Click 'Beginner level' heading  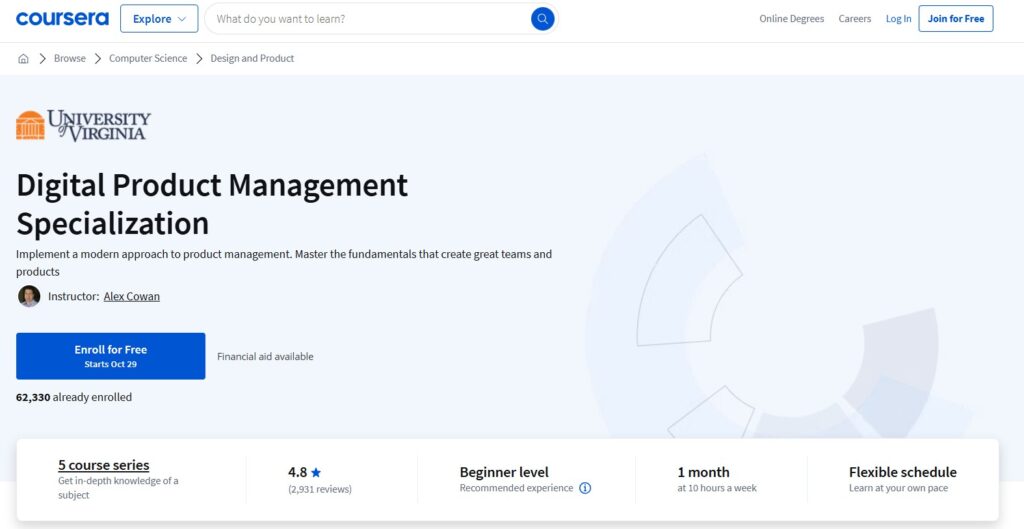point(504,472)
